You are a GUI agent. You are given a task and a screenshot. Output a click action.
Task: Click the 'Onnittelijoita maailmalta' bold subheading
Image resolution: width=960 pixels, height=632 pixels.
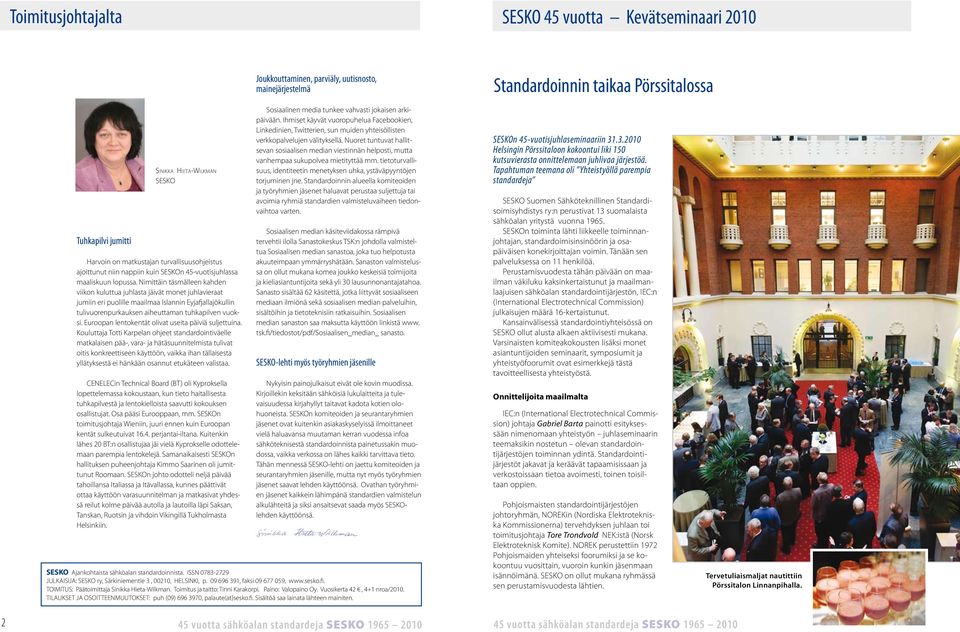click(540, 397)
